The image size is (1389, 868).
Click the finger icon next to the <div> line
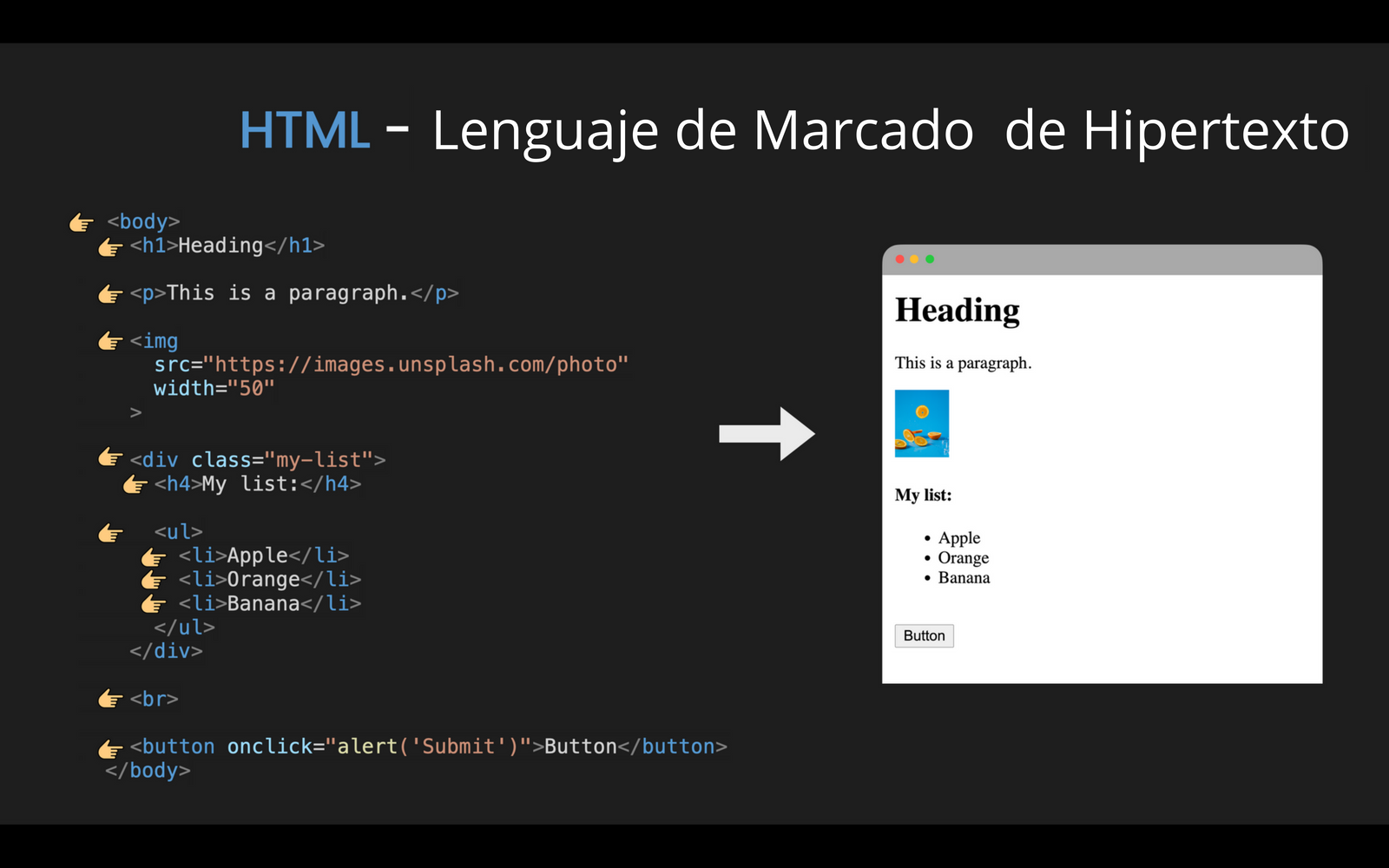coord(111,459)
